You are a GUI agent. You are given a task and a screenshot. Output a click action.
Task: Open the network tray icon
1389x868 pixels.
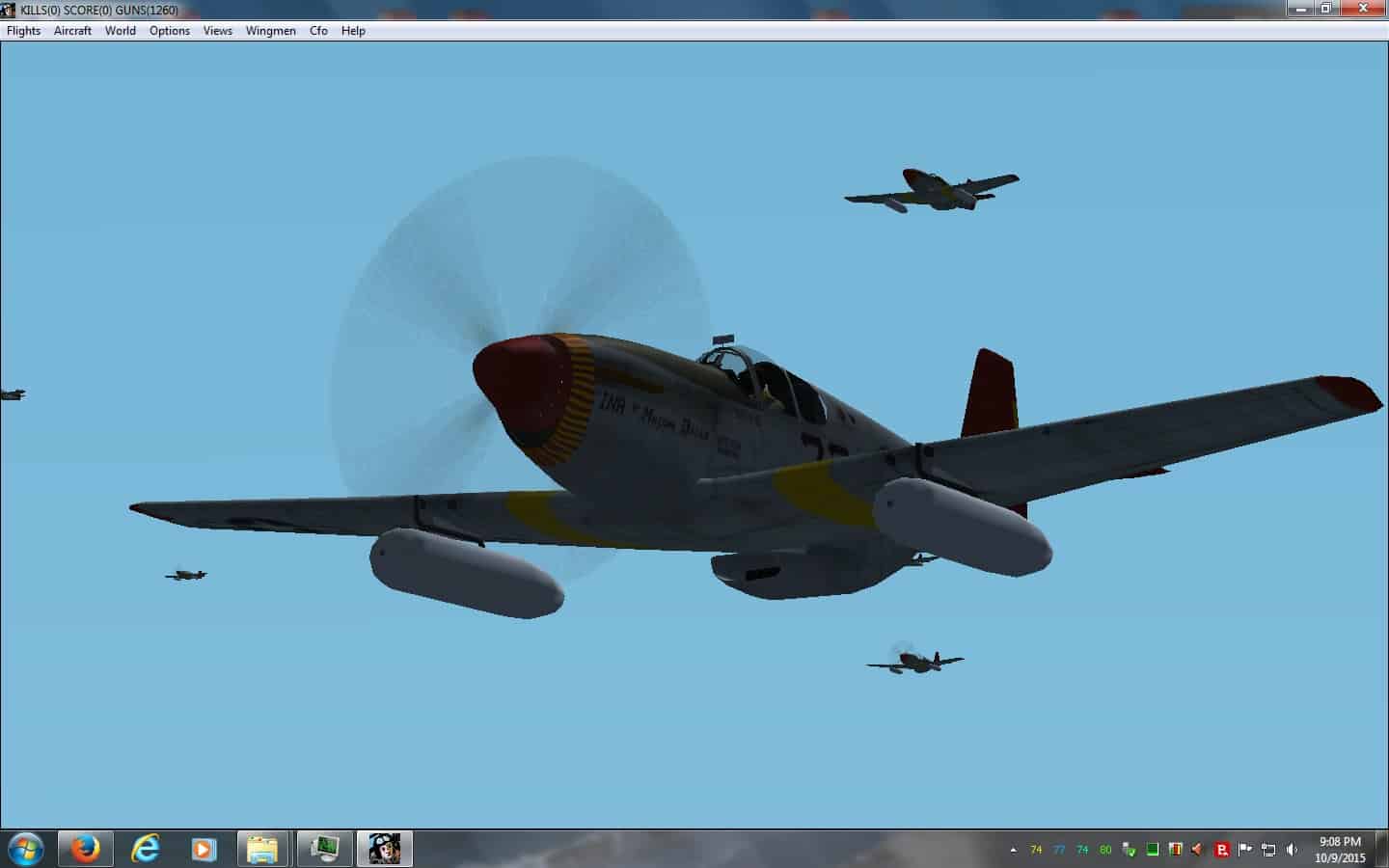[1268, 850]
